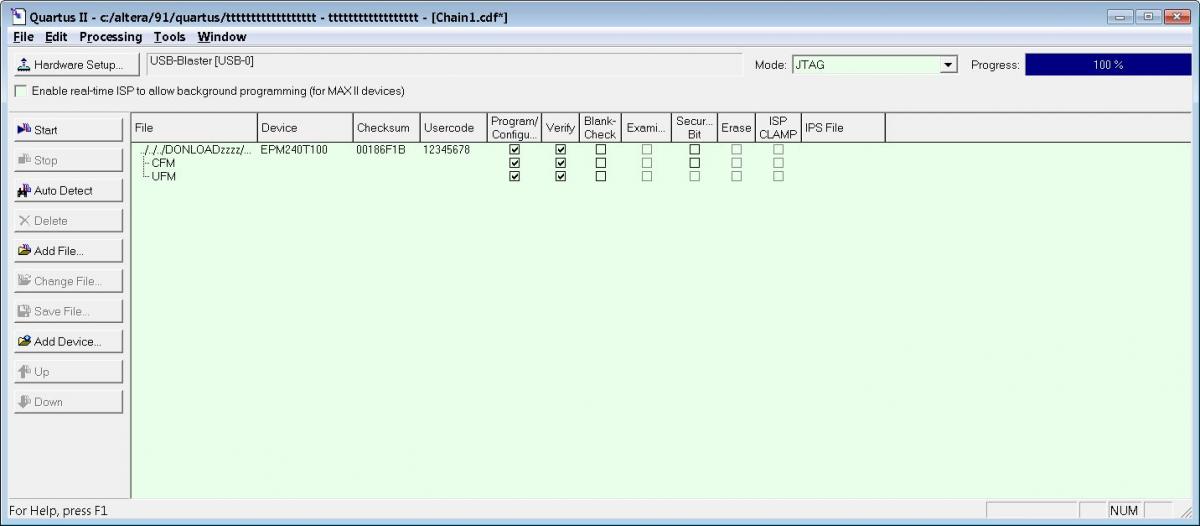Toggle Program/Configure for DONLOAD file row

tap(515, 150)
